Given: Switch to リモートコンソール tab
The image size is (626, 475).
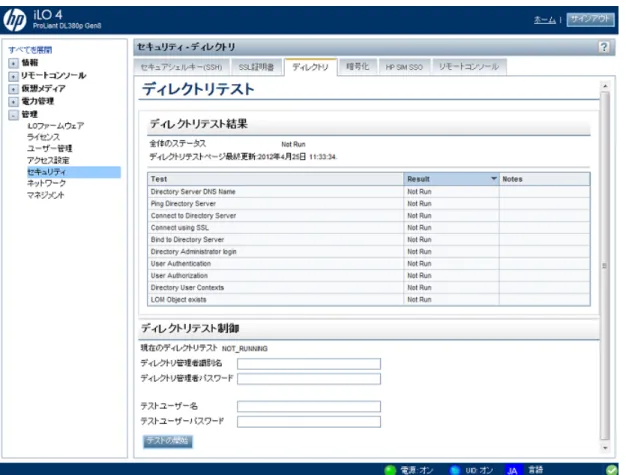Looking at the screenshot, I should pos(469,67).
